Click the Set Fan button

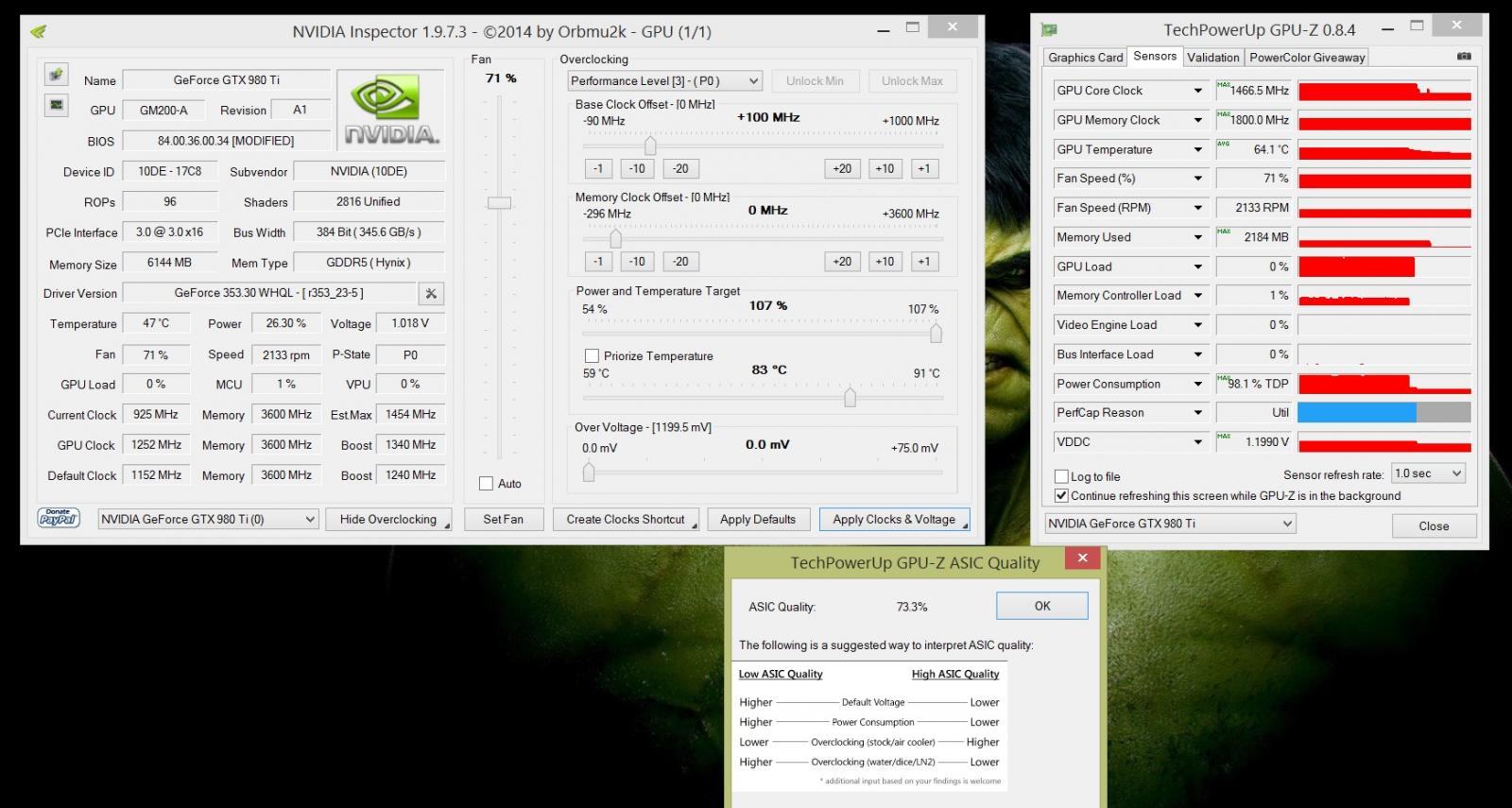503,519
